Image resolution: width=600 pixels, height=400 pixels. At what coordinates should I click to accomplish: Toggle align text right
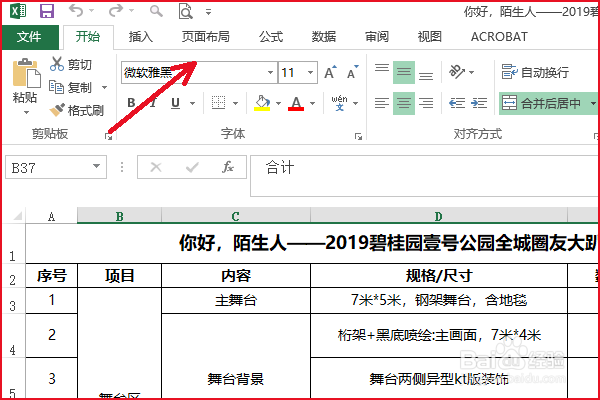coord(426,103)
